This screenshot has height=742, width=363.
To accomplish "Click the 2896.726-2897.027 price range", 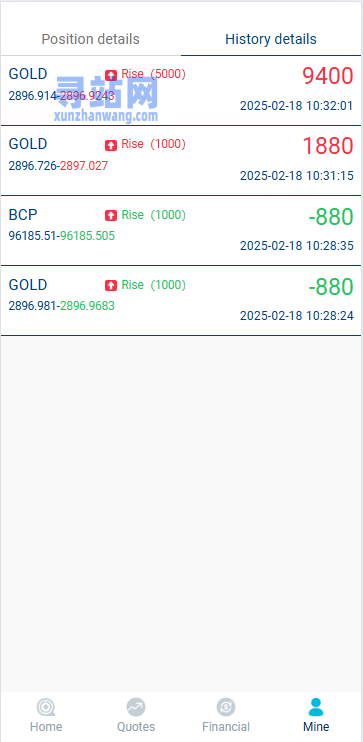I will coord(58,166).
